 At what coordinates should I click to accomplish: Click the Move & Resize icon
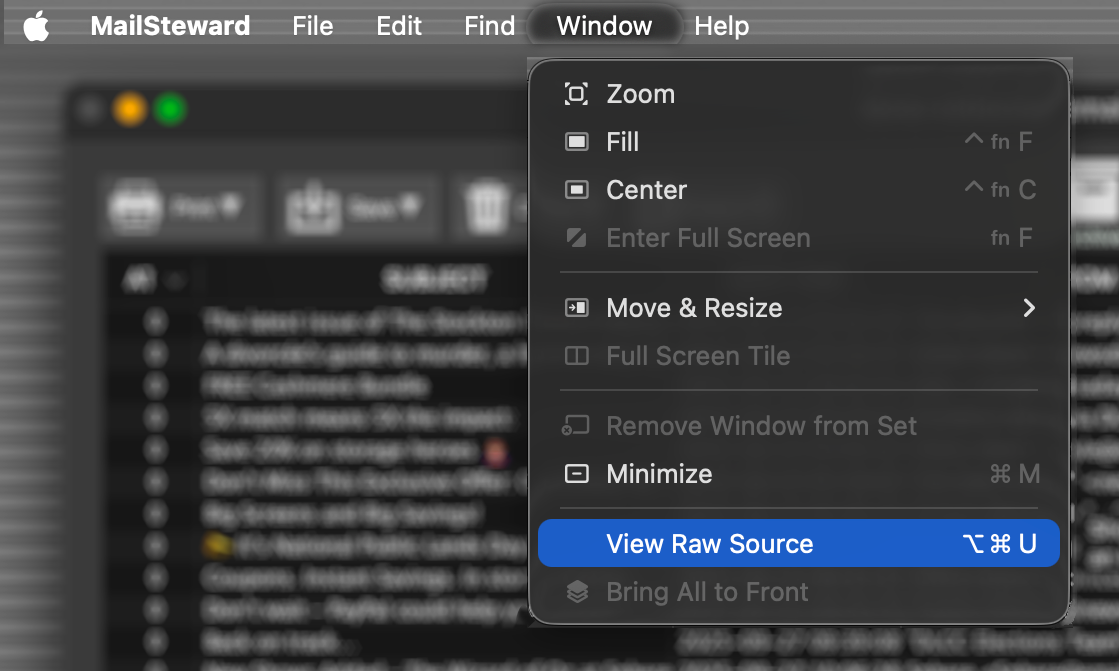click(575, 308)
